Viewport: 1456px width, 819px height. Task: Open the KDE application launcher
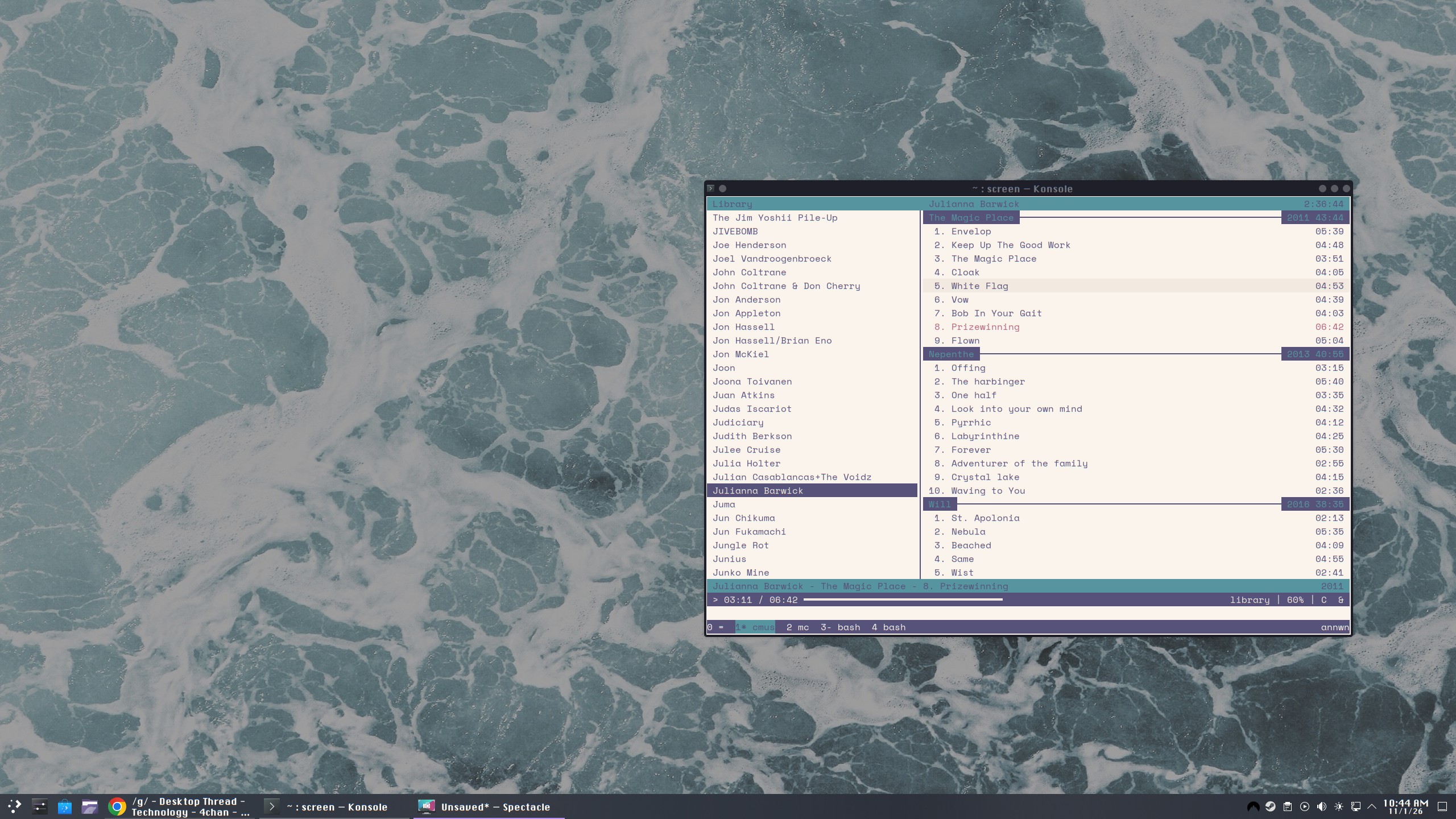14,806
